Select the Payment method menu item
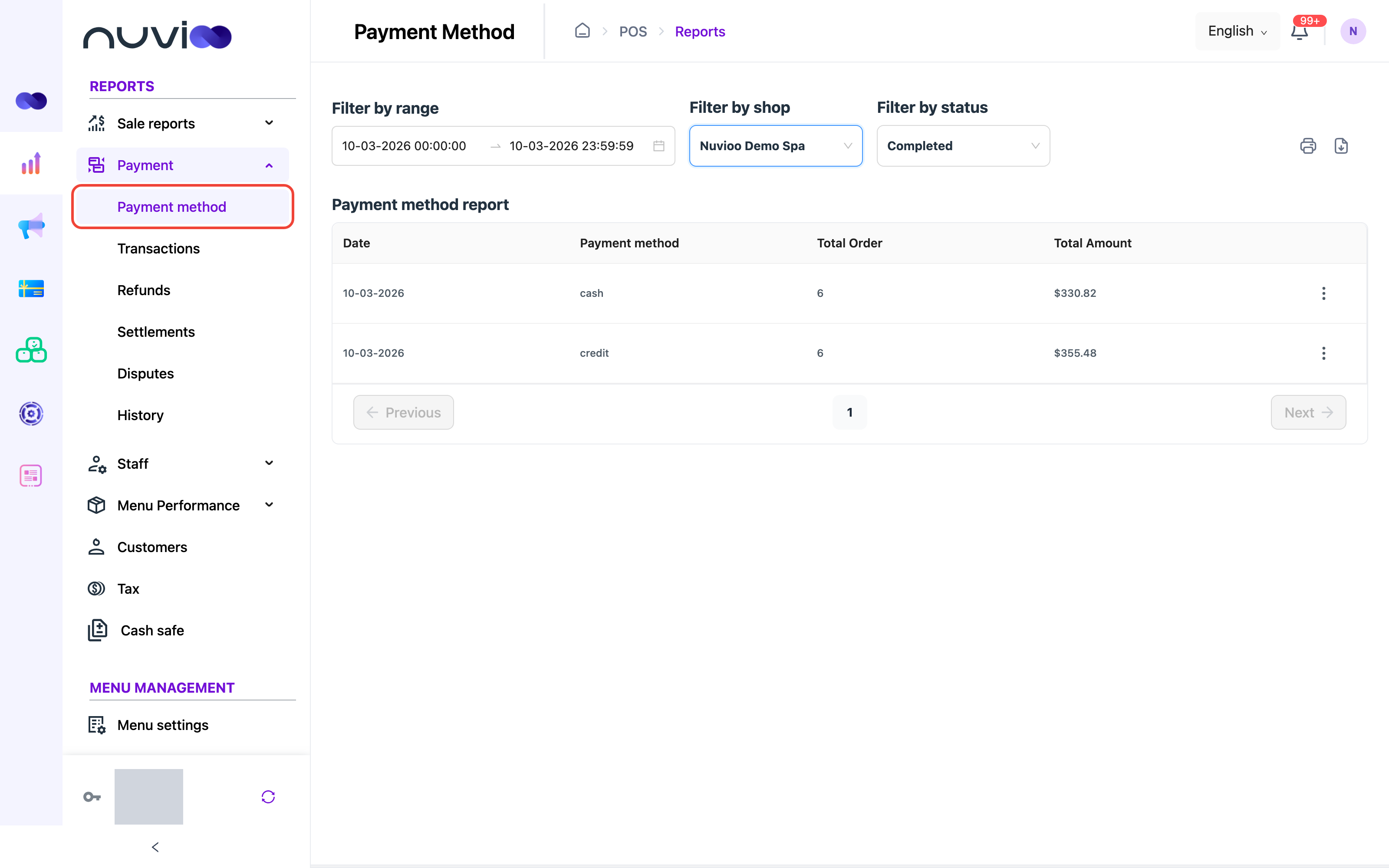The image size is (1389, 868). [x=182, y=207]
